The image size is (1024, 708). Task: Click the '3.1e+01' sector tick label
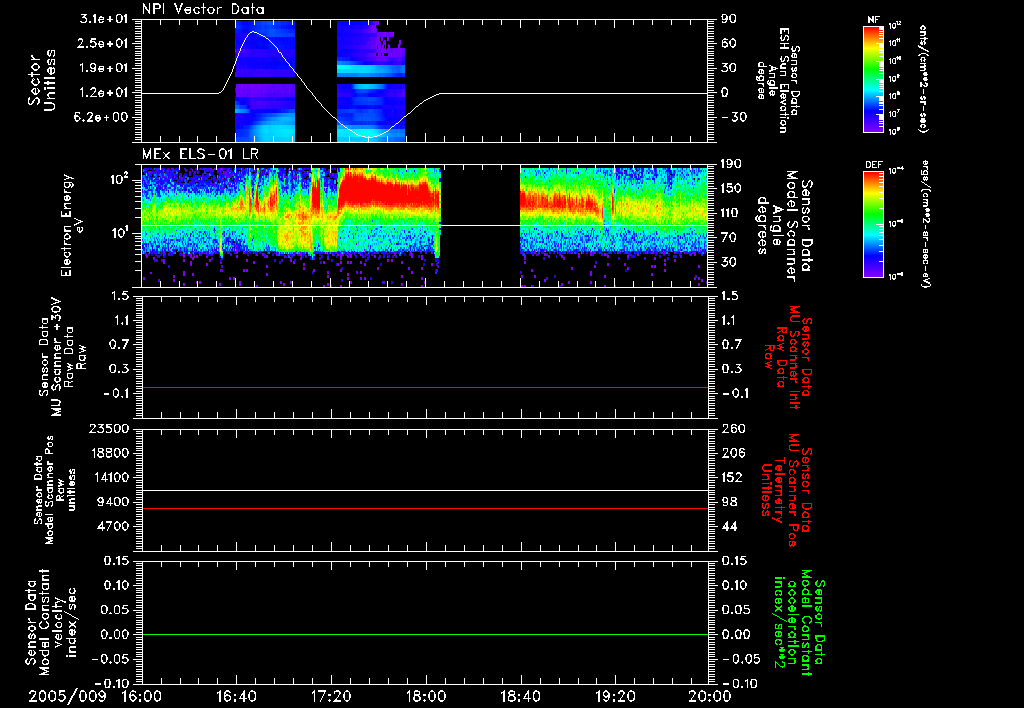click(104, 19)
